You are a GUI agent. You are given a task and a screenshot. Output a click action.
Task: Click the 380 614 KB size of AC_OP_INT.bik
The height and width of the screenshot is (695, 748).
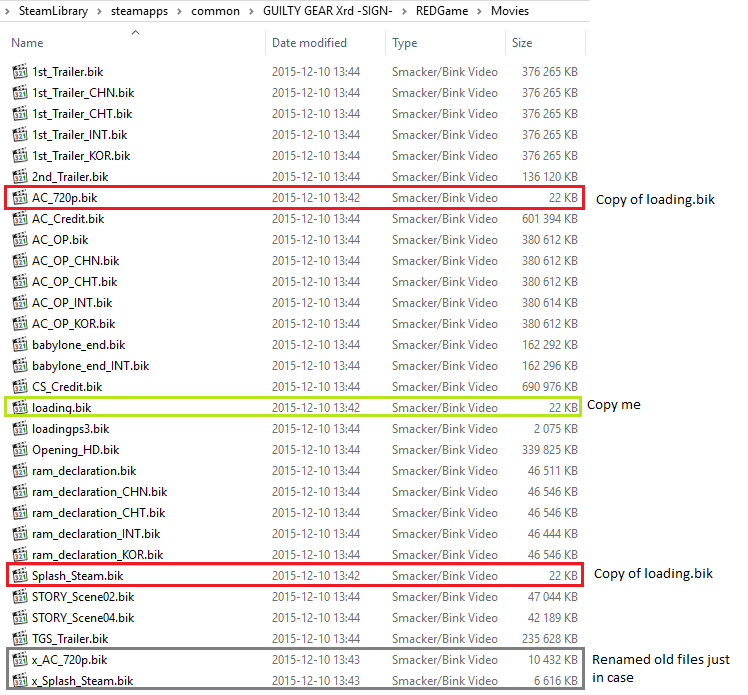550,303
